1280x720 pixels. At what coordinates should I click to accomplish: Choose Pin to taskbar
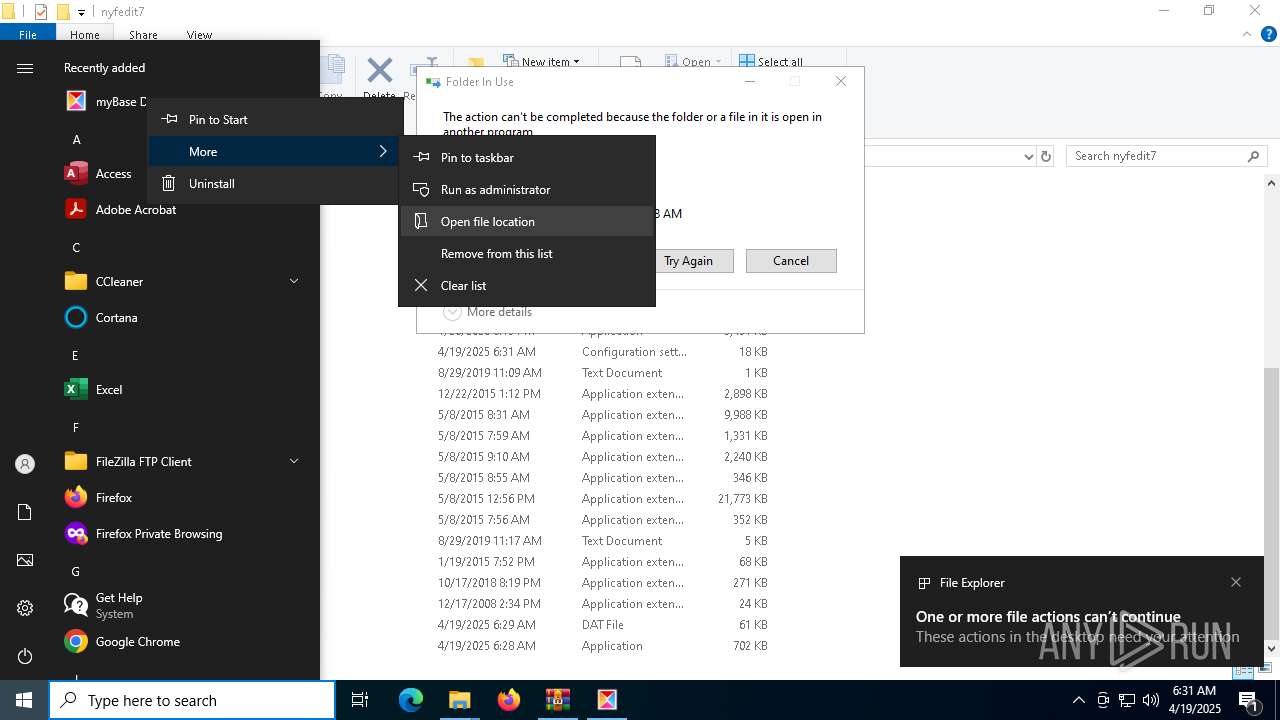pos(527,157)
